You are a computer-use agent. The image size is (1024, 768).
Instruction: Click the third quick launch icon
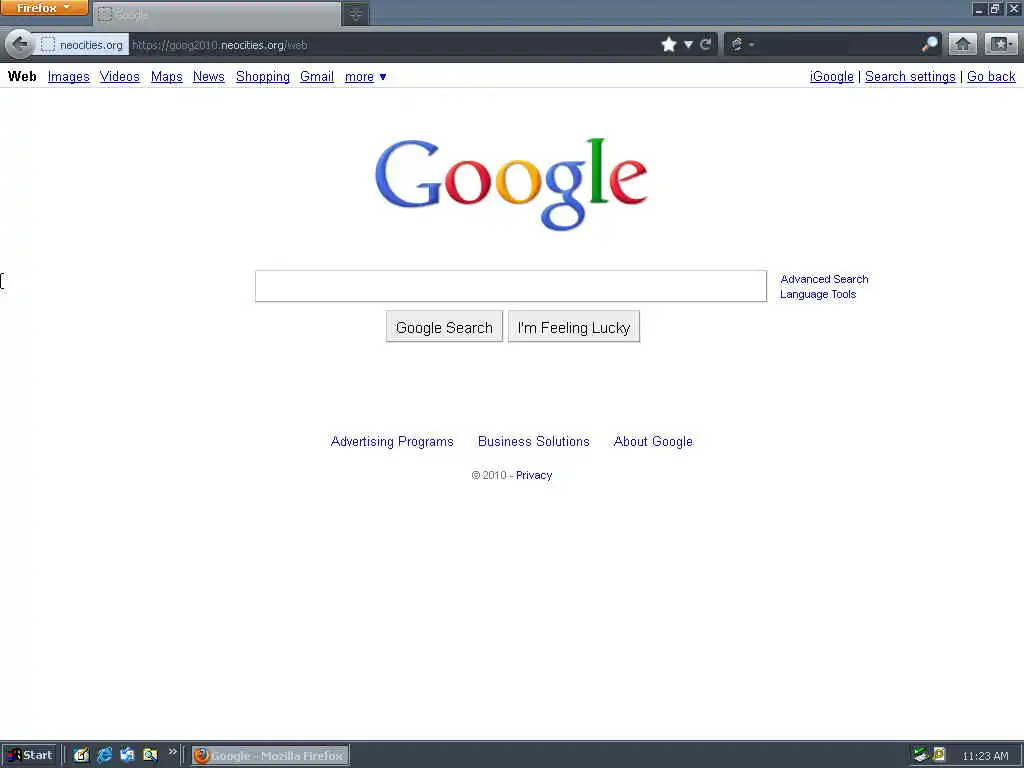127,755
